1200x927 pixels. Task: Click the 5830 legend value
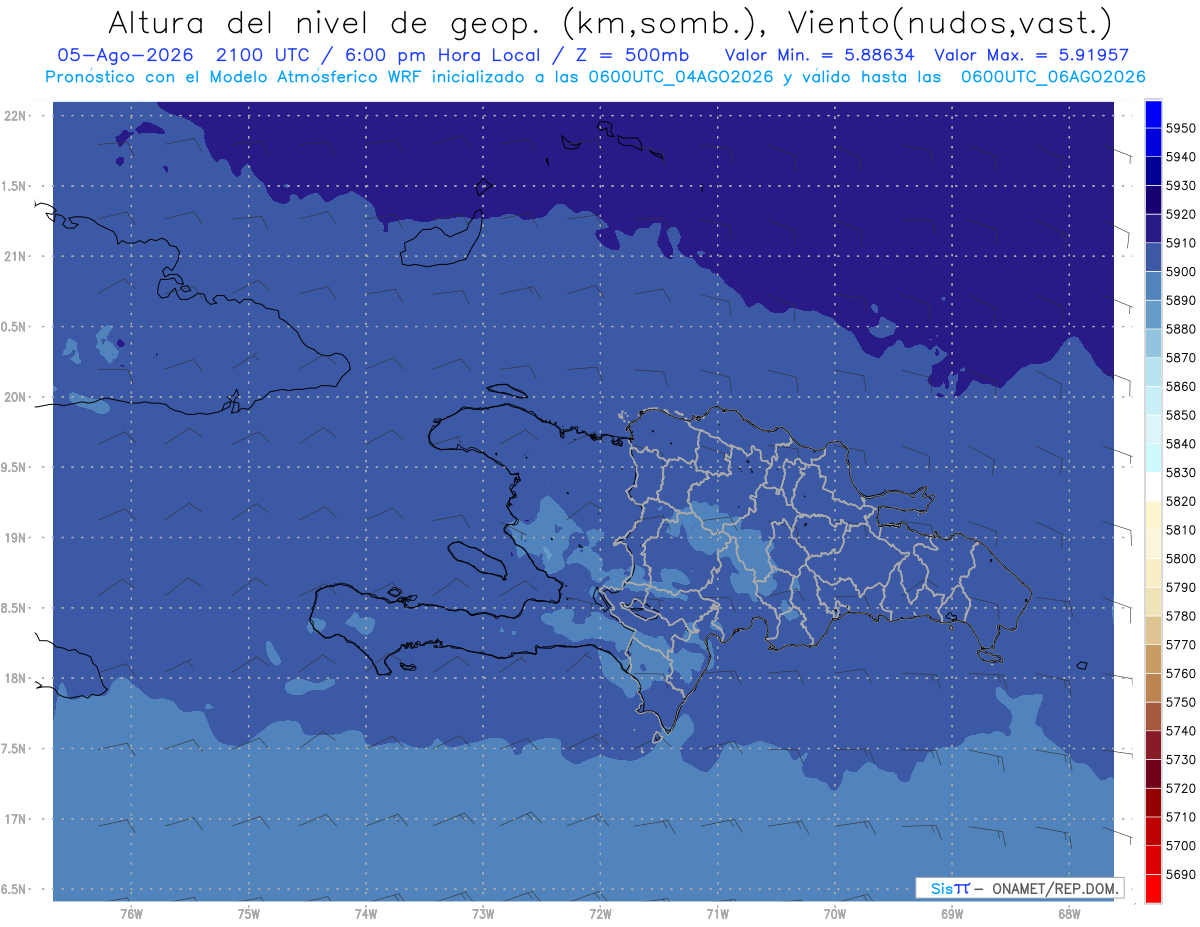(x=1181, y=472)
